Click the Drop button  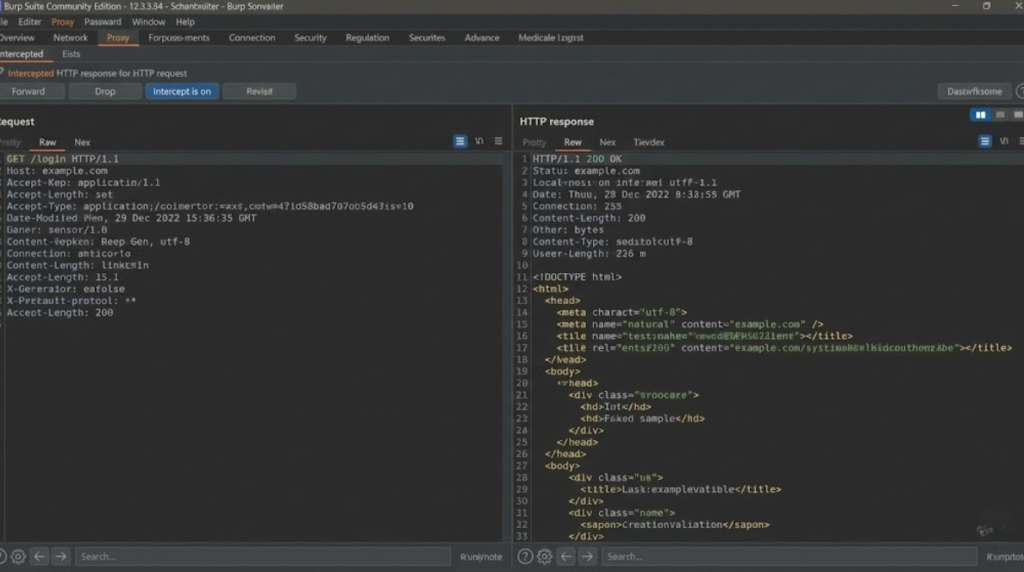pos(105,91)
